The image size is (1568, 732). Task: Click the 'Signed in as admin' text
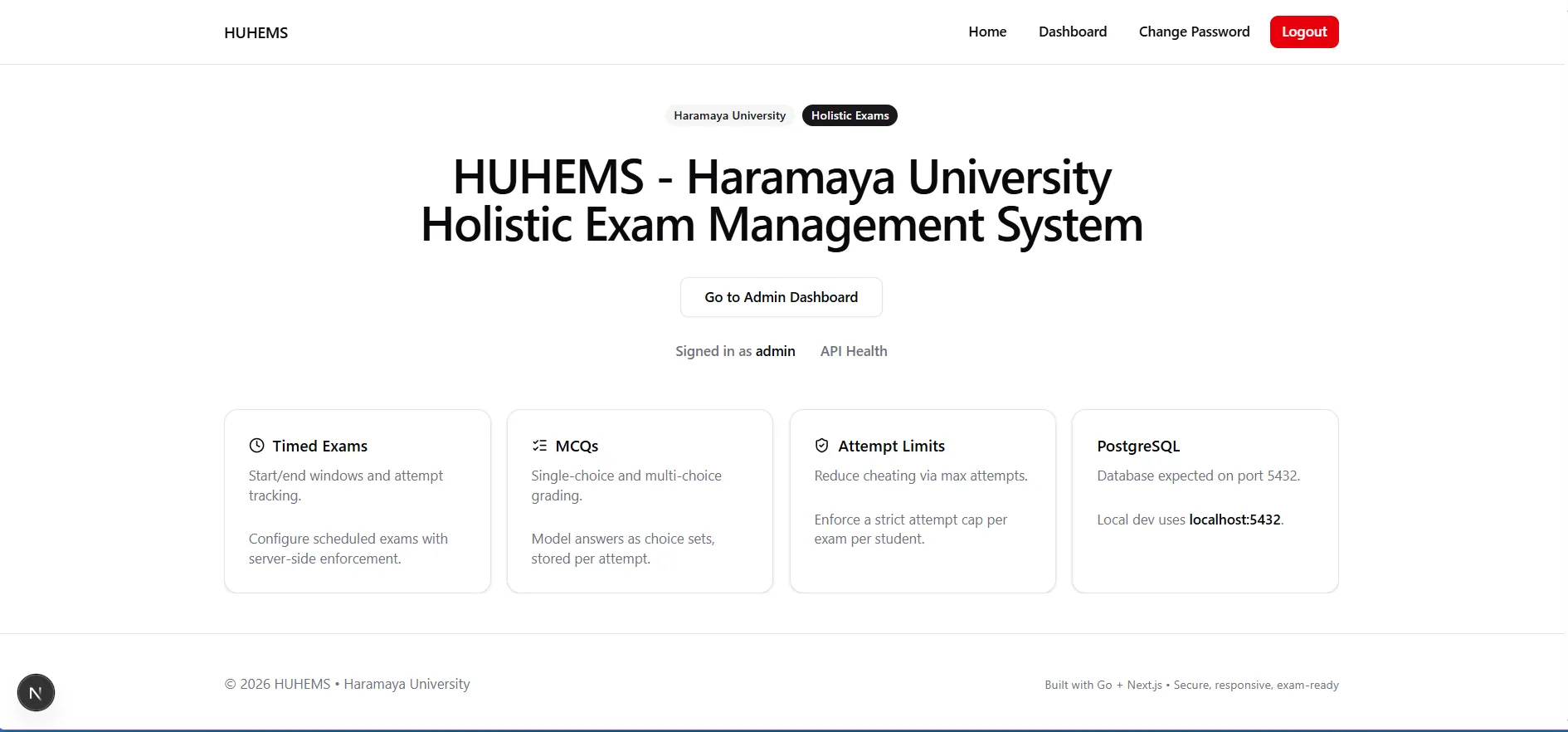tap(735, 351)
